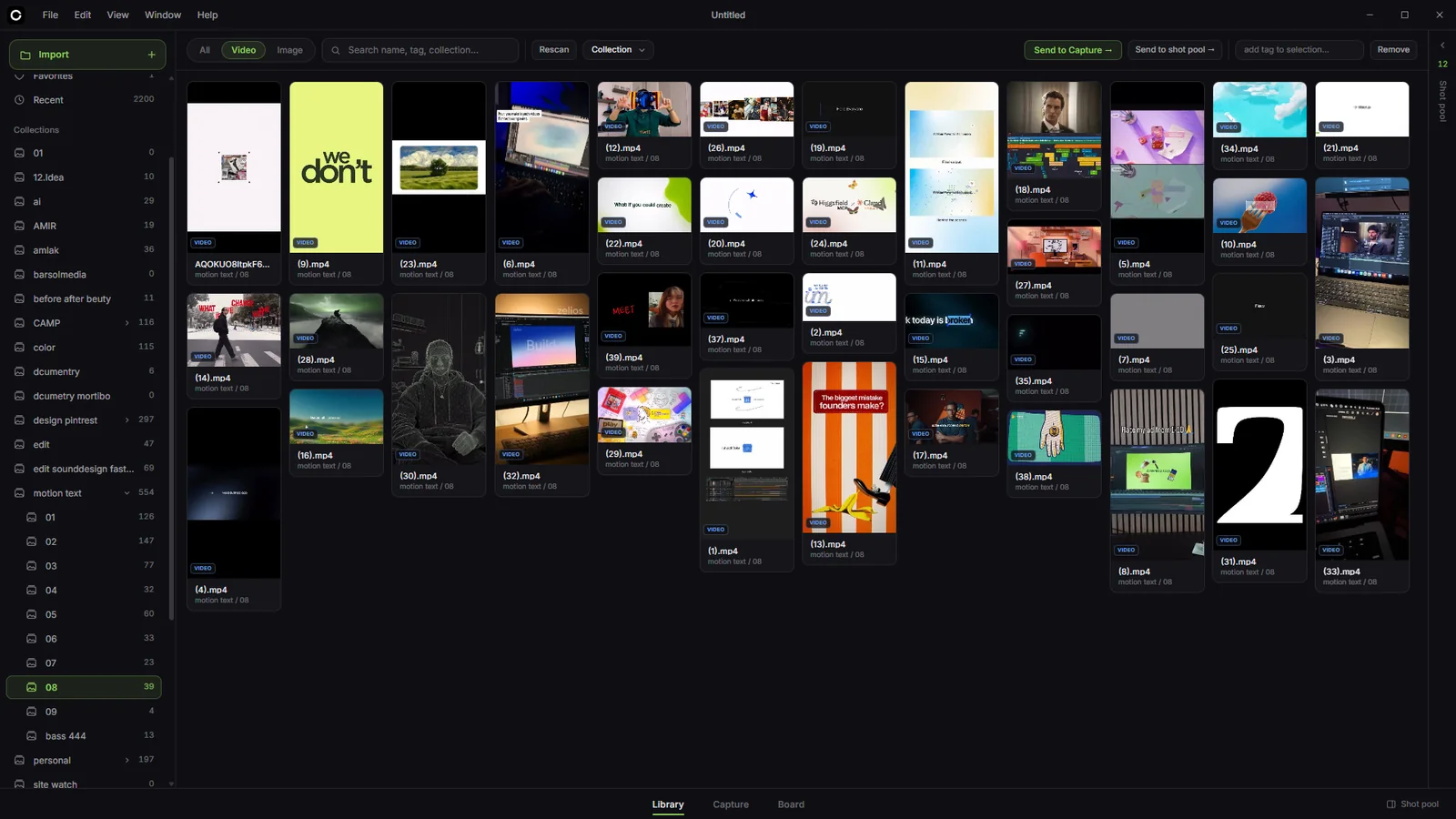
Task: Open the File menu
Action: [50, 15]
